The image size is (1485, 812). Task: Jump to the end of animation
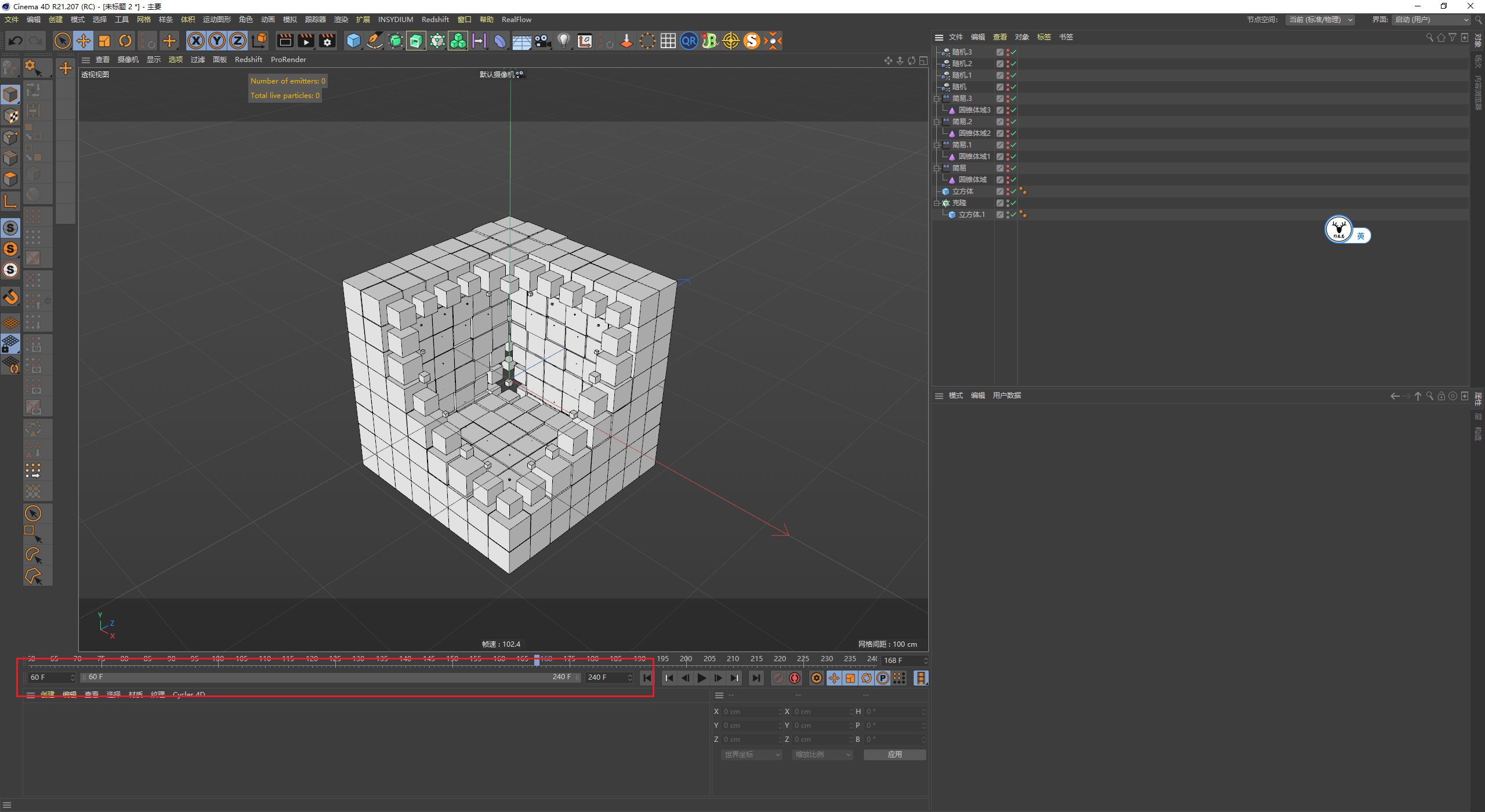point(756,678)
